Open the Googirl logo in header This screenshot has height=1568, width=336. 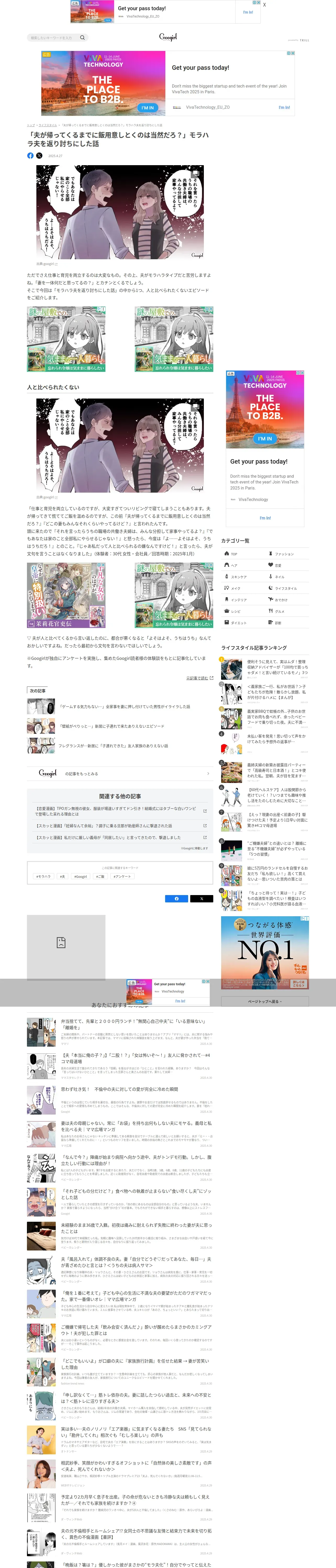(168, 37)
